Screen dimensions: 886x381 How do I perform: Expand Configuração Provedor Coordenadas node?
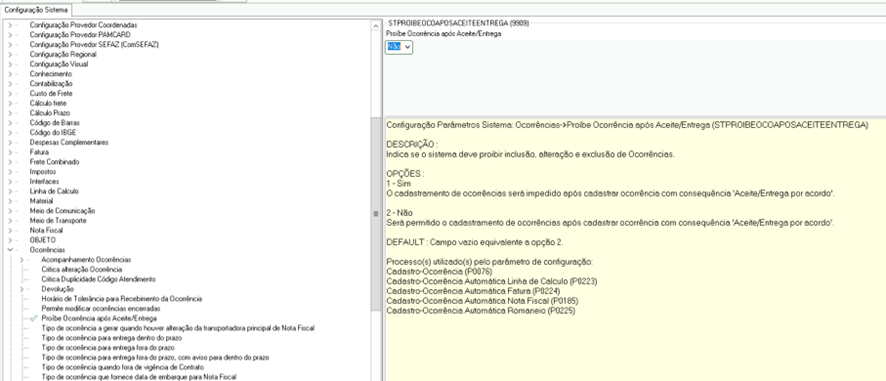point(10,25)
